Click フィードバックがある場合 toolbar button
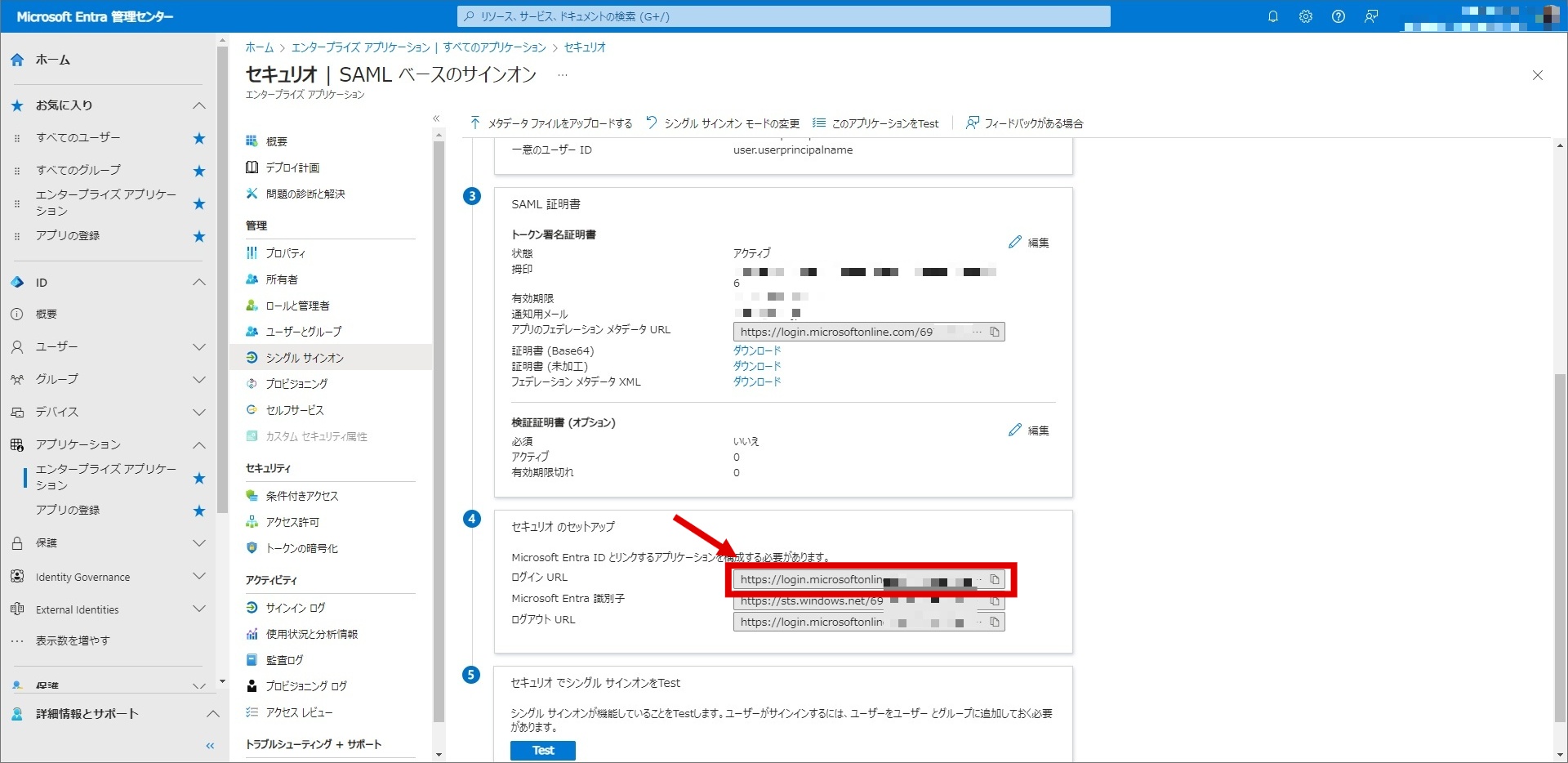Viewport: 1568px width, 763px height. [1025, 123]
